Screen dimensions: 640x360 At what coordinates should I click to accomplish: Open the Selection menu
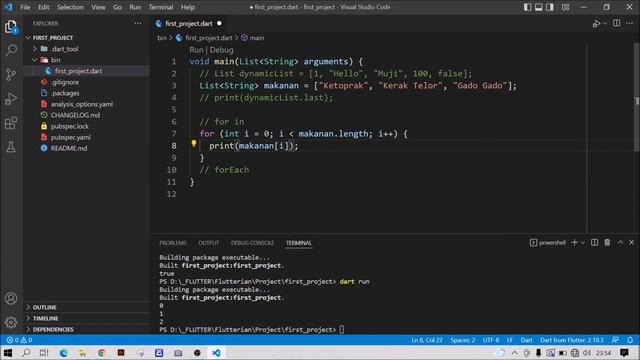tap(70, 7)
